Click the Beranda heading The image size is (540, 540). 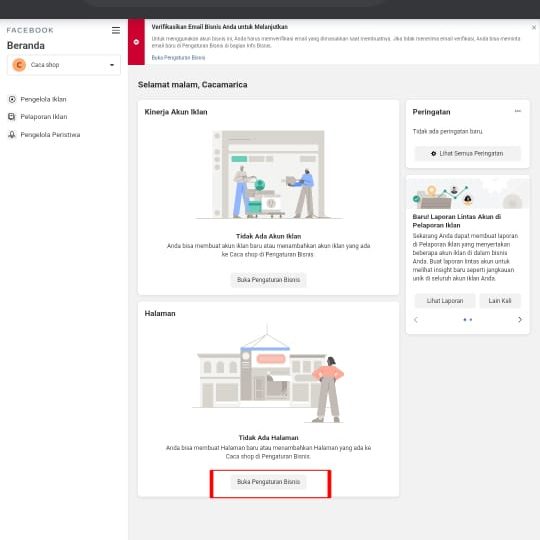point(26,45)
